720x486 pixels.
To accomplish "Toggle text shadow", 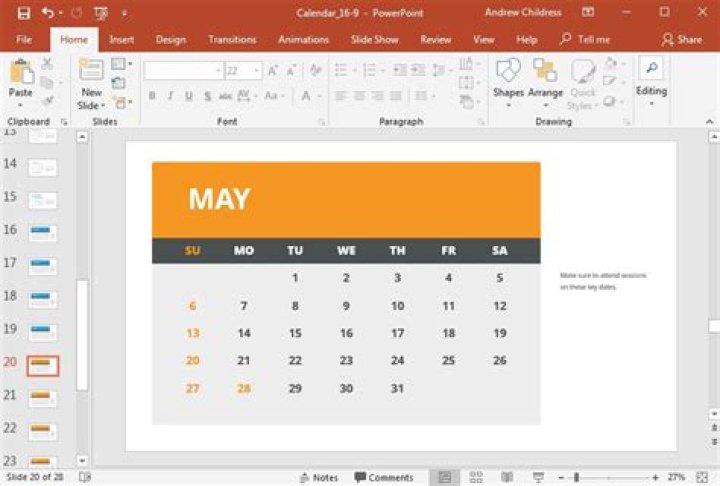I will coord(208,96).
